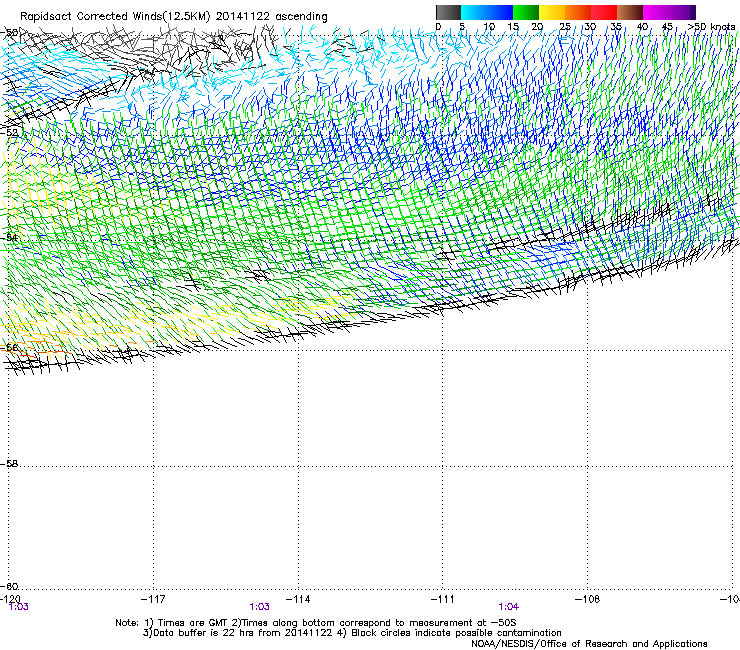Click the longitude label '-114'
This screenshot has height=650, width=740.
click(298, 599)
